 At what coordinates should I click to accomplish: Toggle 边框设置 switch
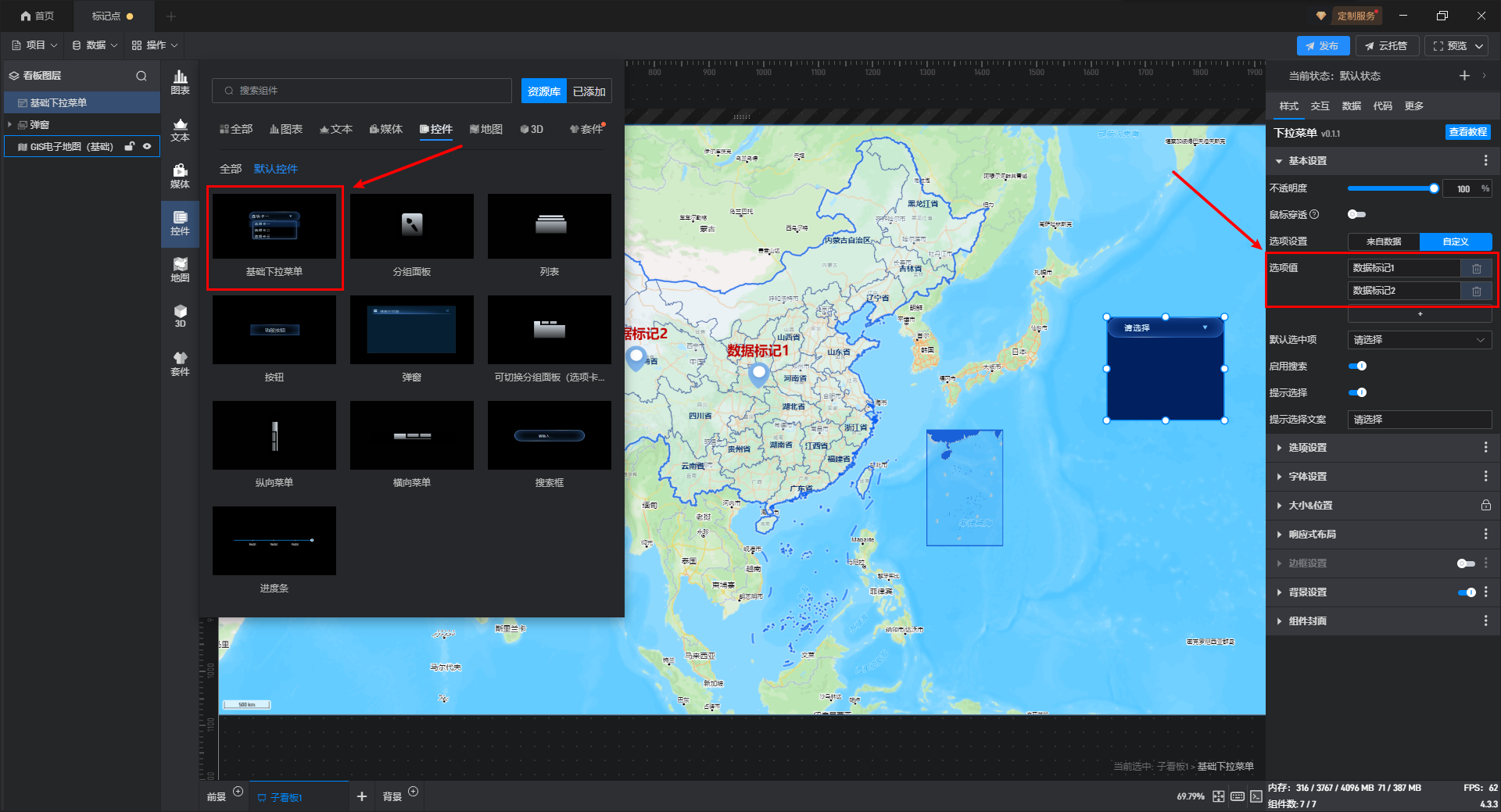pos(1466,563)
